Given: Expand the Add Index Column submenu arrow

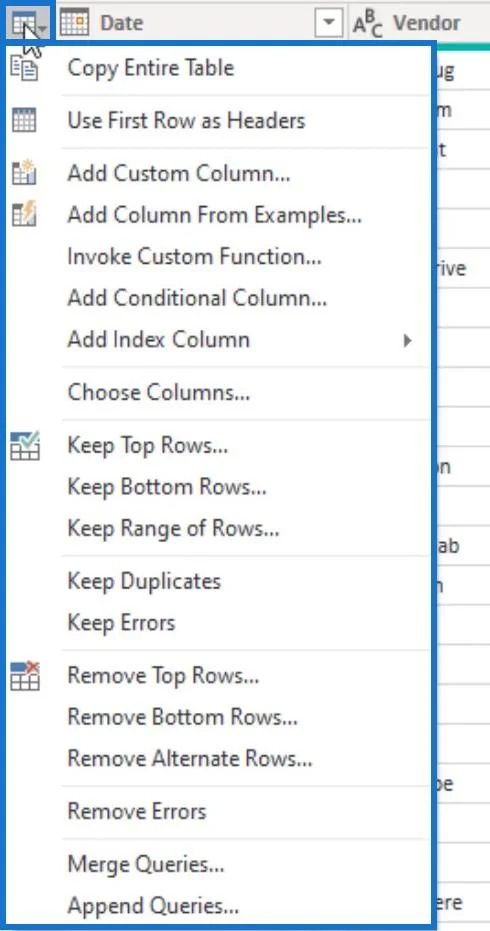Looking at the screenshot, I should (407, 340).
